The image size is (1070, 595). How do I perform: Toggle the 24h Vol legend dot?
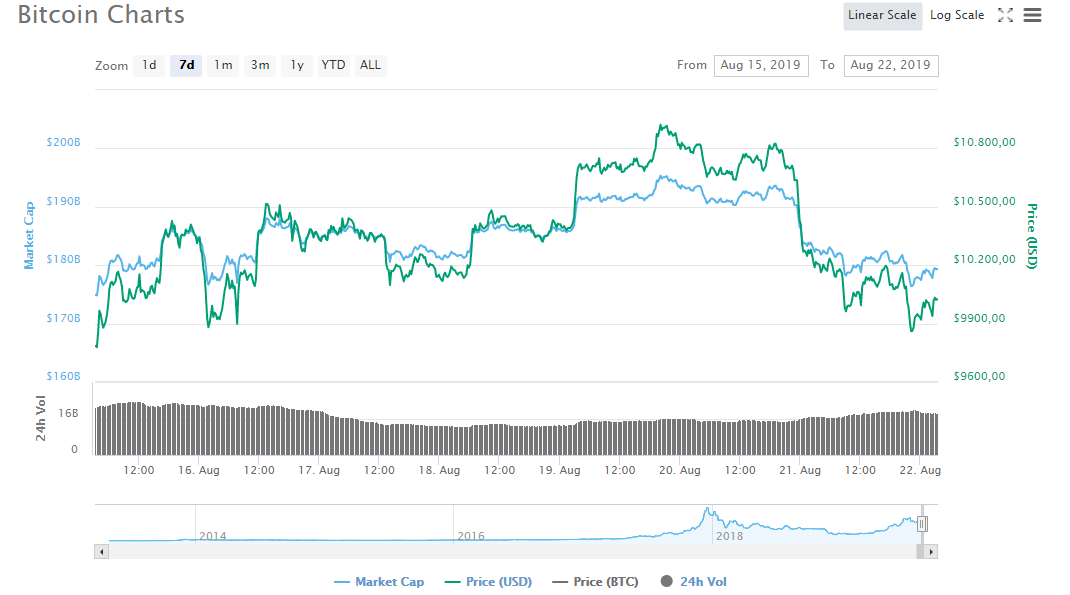667,581
